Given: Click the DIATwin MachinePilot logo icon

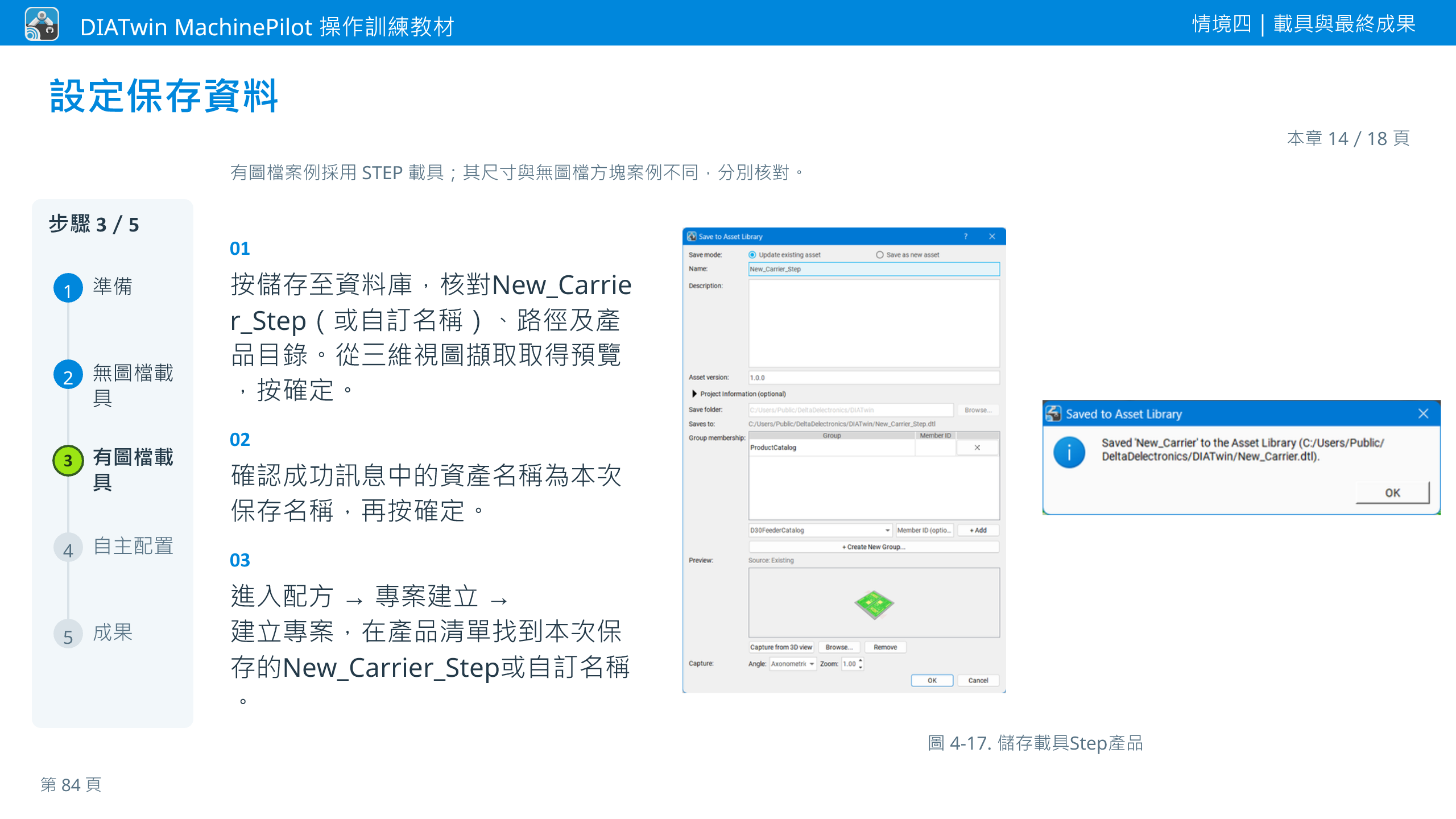Looking at the screenshot, I should tap(42, 24).
